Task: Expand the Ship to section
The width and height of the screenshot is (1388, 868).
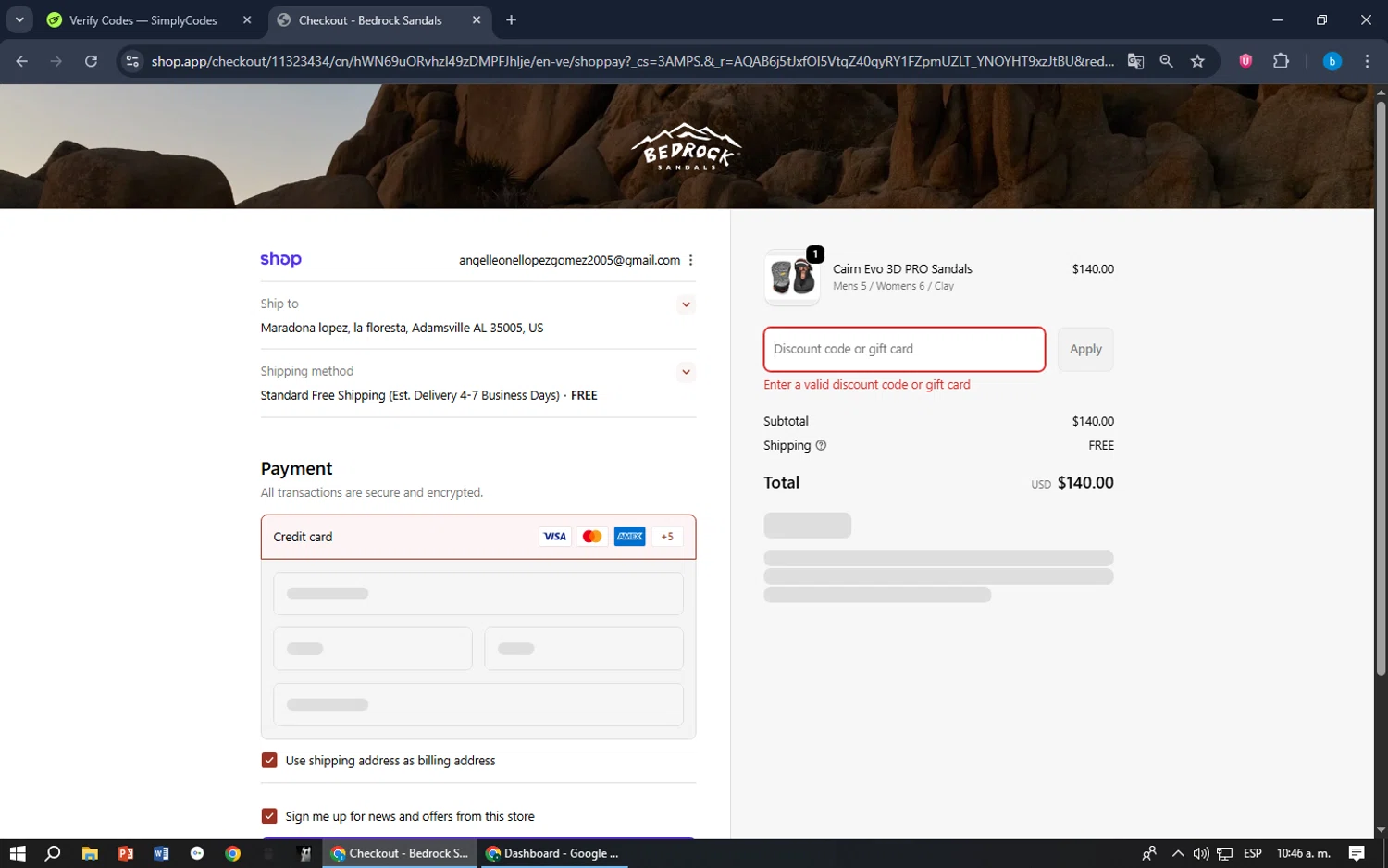Action: coord(686,304)
